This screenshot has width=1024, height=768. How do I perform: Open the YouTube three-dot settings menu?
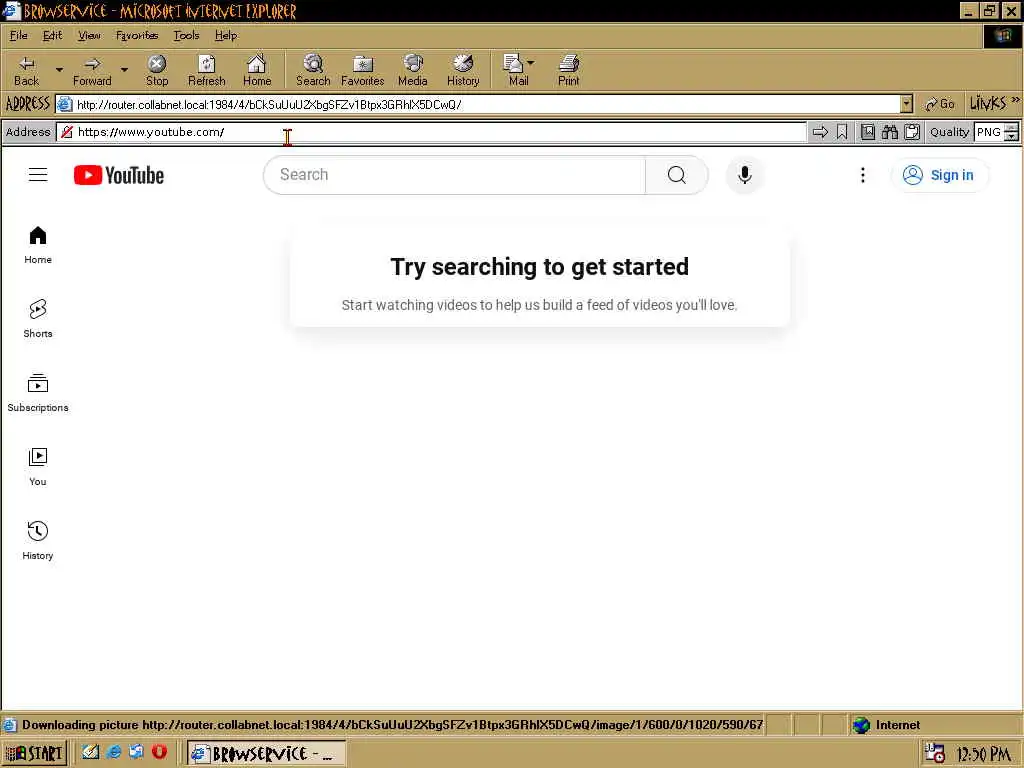863,174
